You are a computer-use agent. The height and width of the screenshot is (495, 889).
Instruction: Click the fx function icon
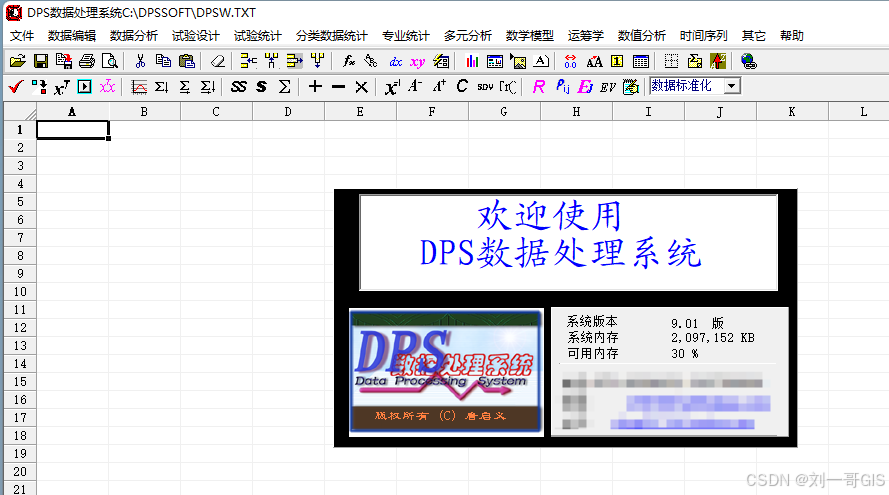tap(349, 61)
